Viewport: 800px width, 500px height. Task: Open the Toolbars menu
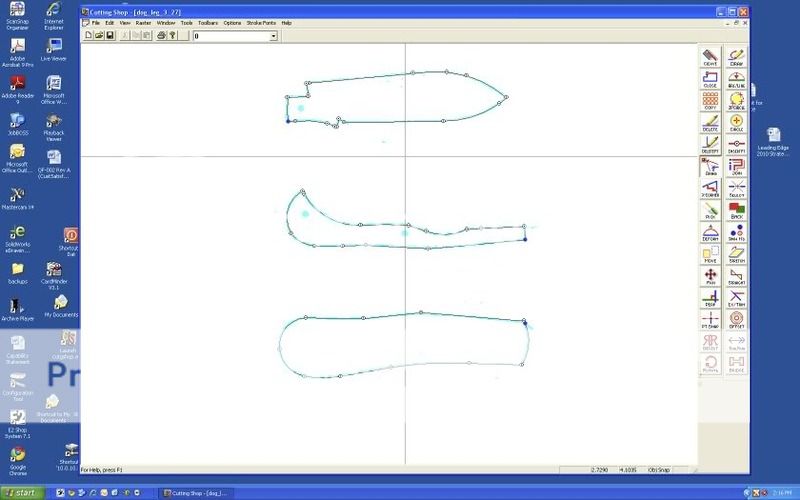pos(207,22)
